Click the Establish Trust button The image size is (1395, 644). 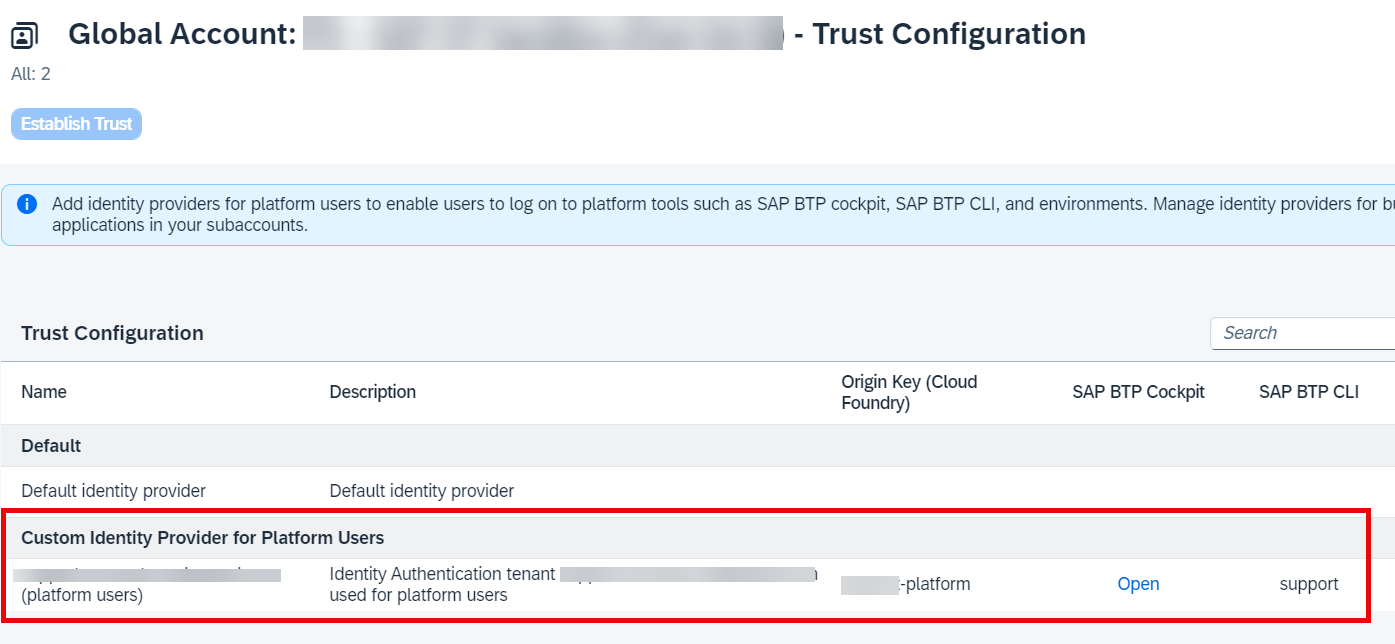click(76, 124)
